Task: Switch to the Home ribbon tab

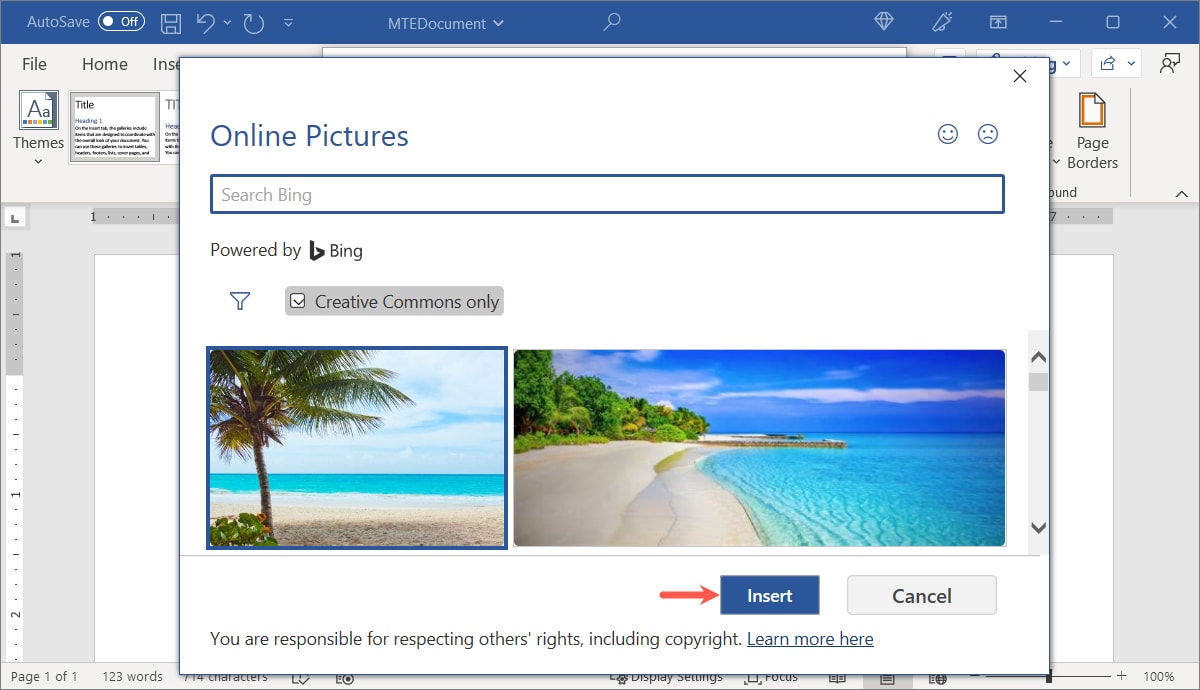Action: (104, 63)
